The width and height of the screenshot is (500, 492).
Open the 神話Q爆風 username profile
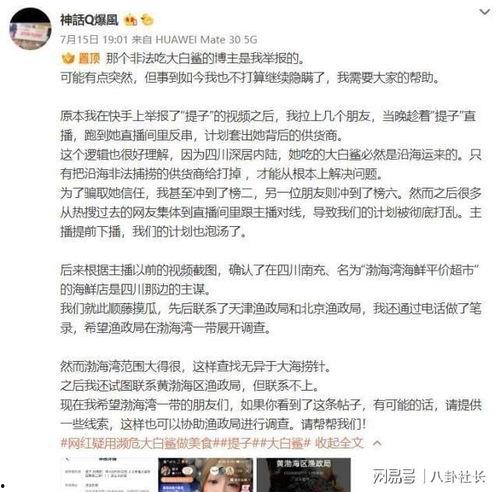[89, 20]
